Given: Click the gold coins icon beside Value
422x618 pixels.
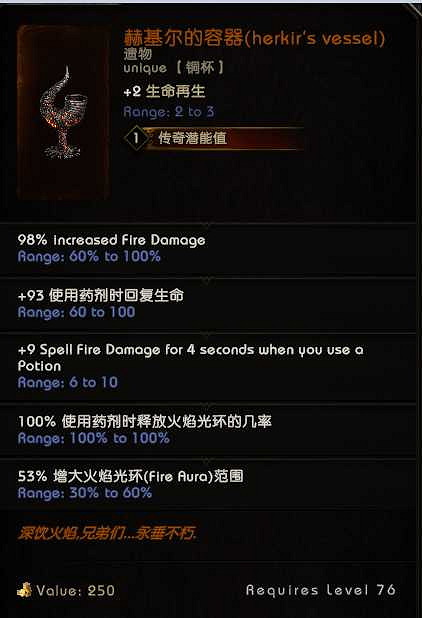Looking at the screenshot, I should click(x=24, y=590).
